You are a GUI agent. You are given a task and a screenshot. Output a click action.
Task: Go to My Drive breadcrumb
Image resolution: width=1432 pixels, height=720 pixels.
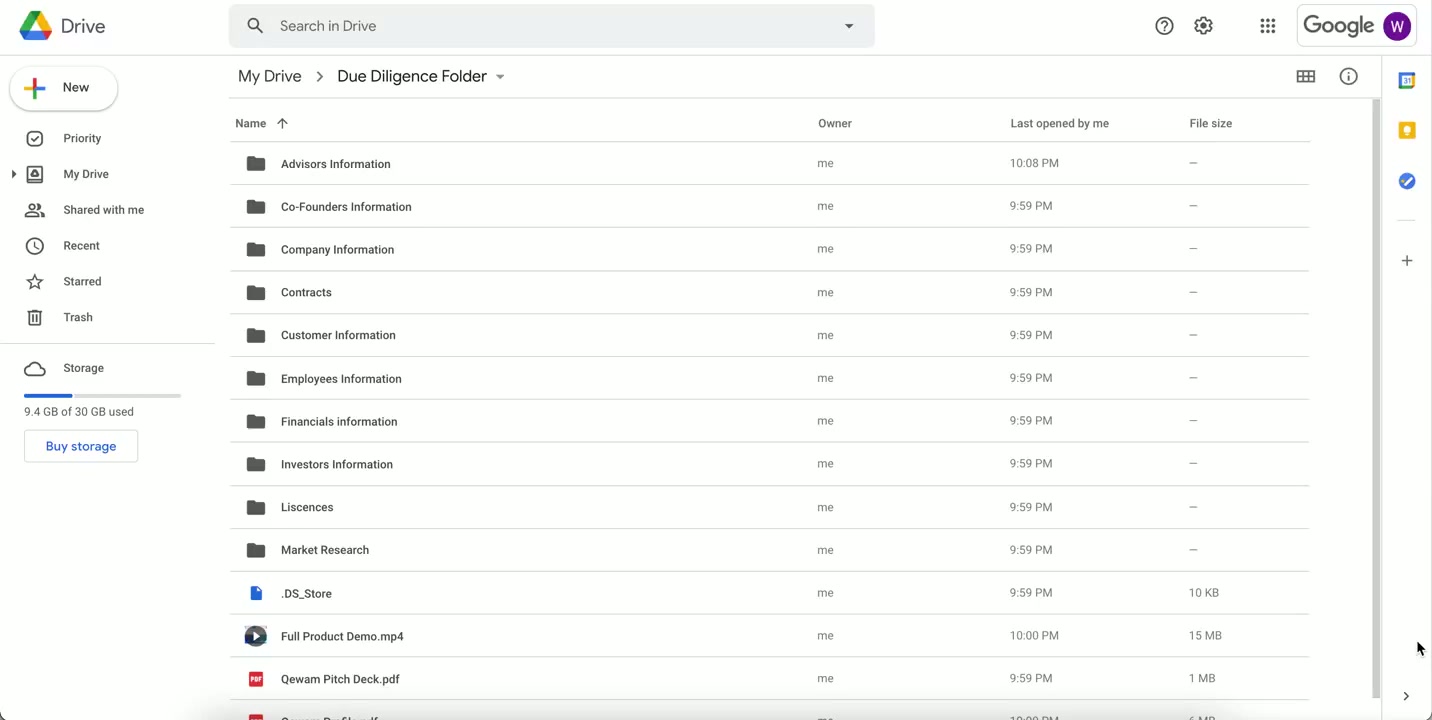coord(270,76)
